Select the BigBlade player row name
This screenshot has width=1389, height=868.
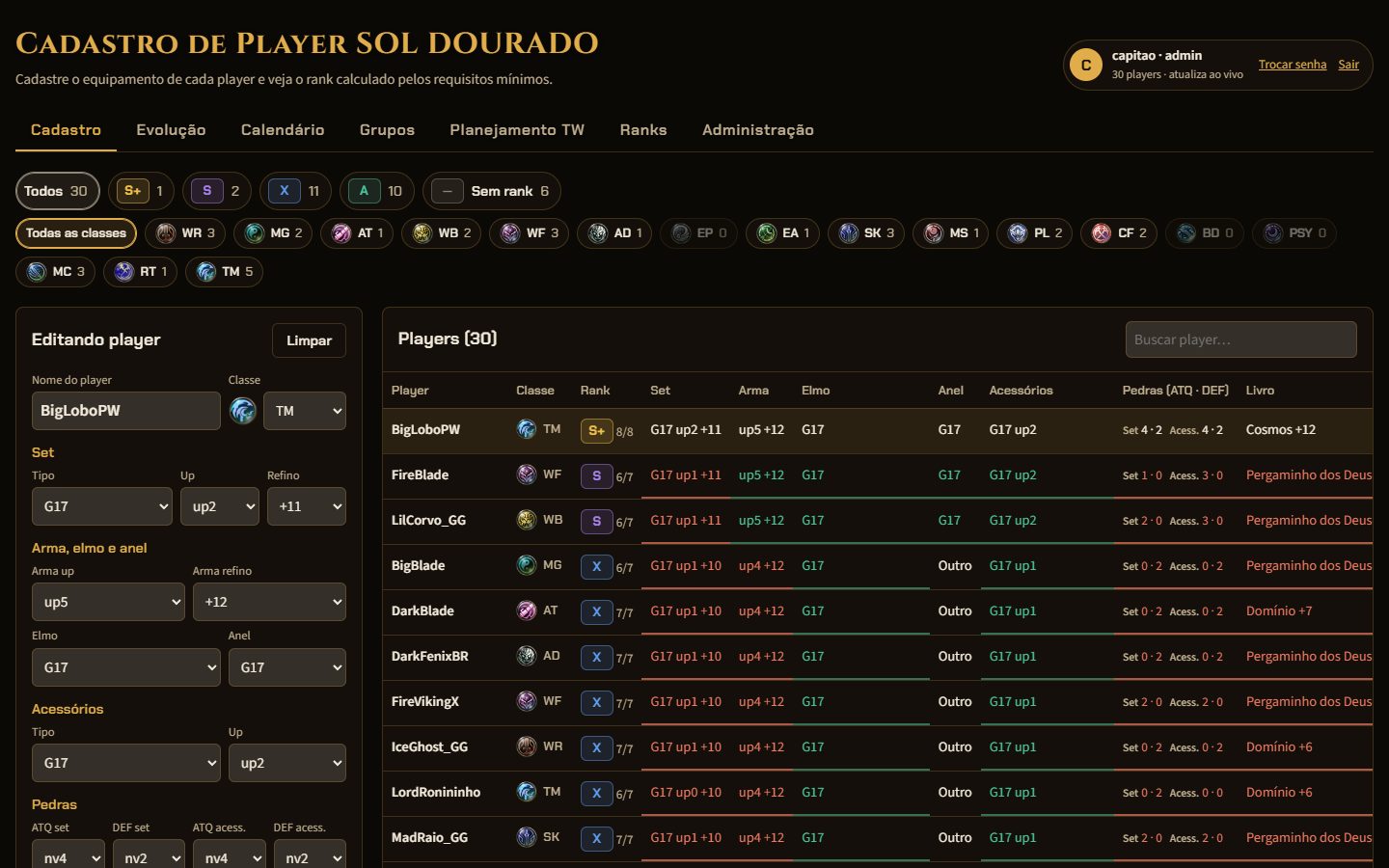click(x=419, y=565)
